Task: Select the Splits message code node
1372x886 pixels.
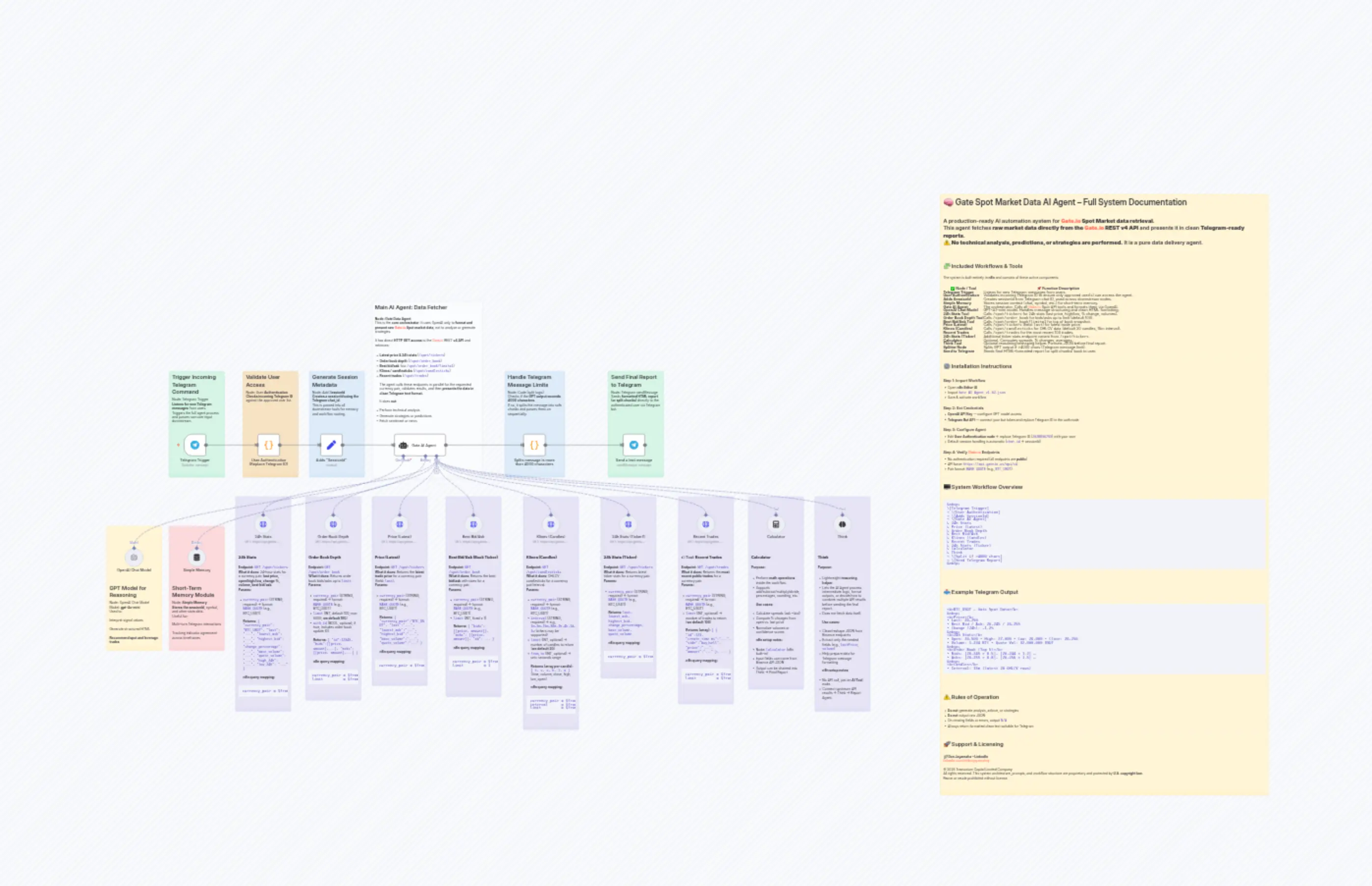Action: (x=534, y=445)
